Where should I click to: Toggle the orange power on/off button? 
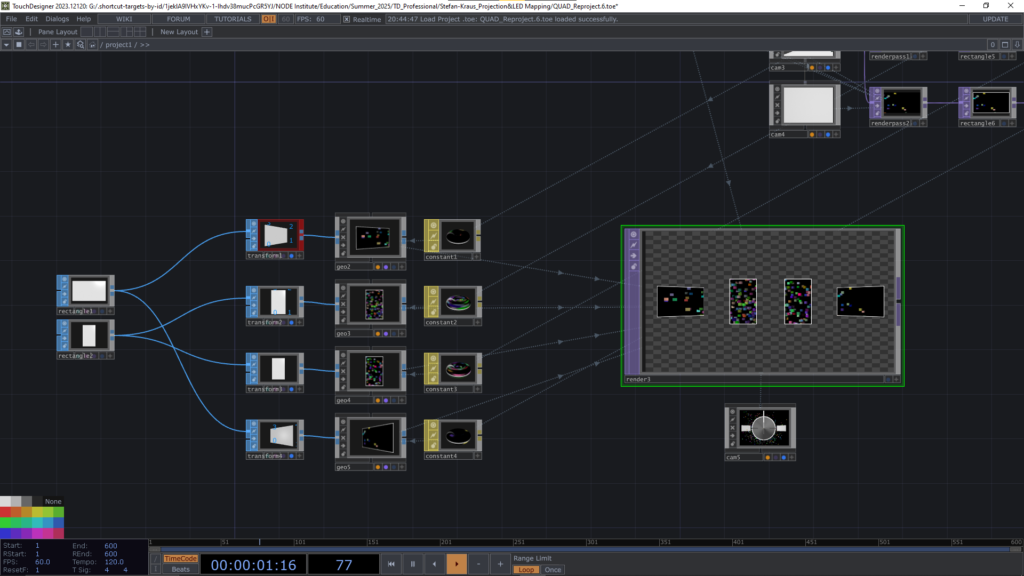268,19
